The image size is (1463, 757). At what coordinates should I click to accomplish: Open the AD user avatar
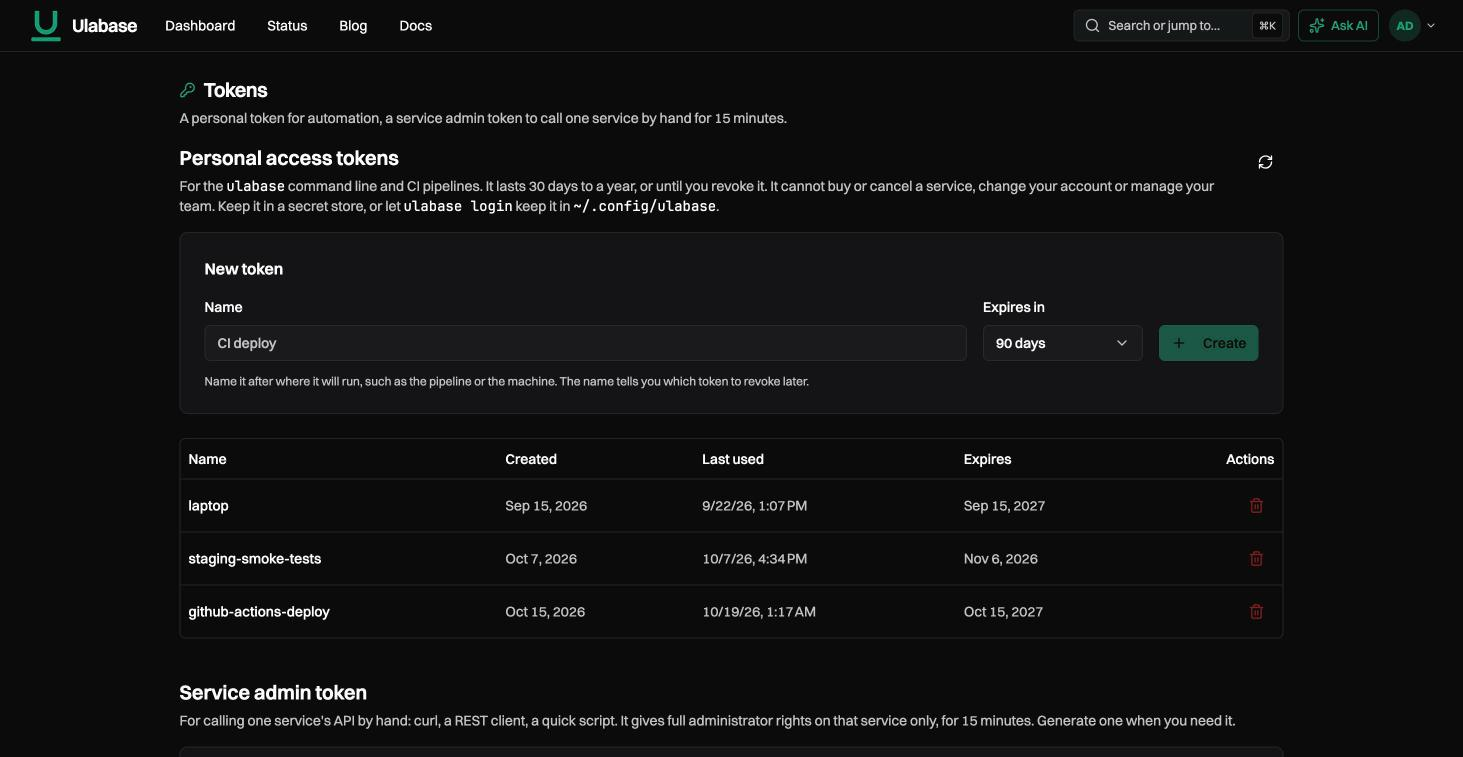pos(1405,26)
